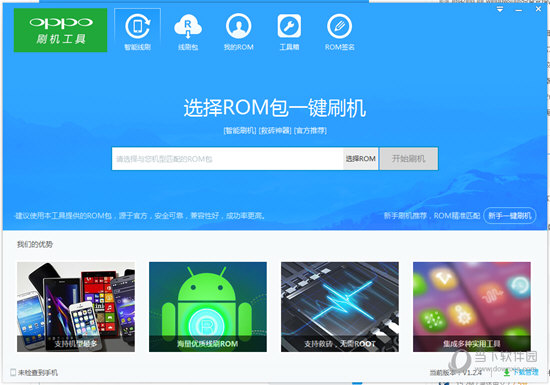The height and width of the screenshot is (385, 550).
Task: Click the ROM package path input field
Action: pos(227,159)
